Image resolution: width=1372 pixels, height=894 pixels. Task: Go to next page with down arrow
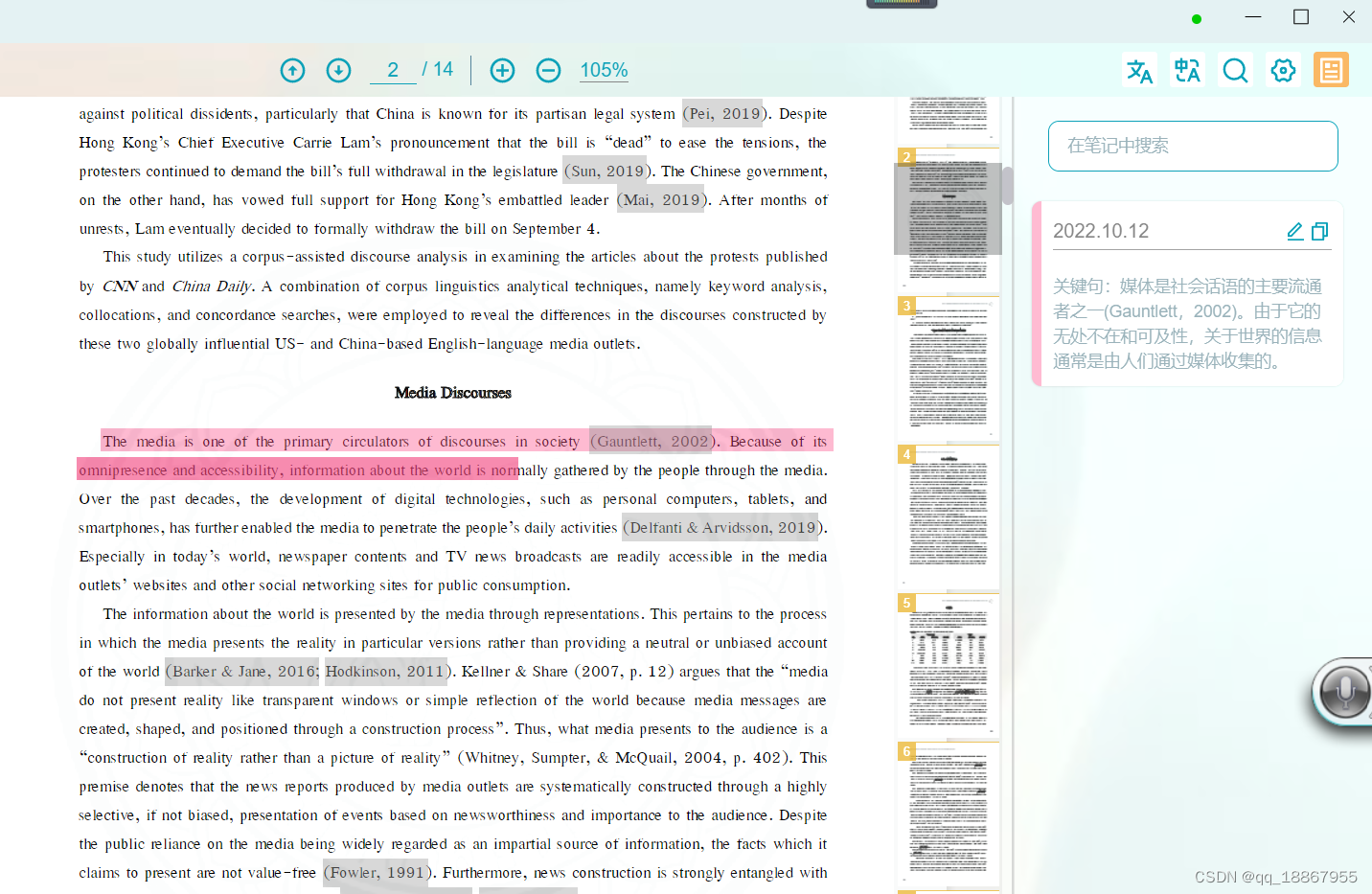click(338, 70)
